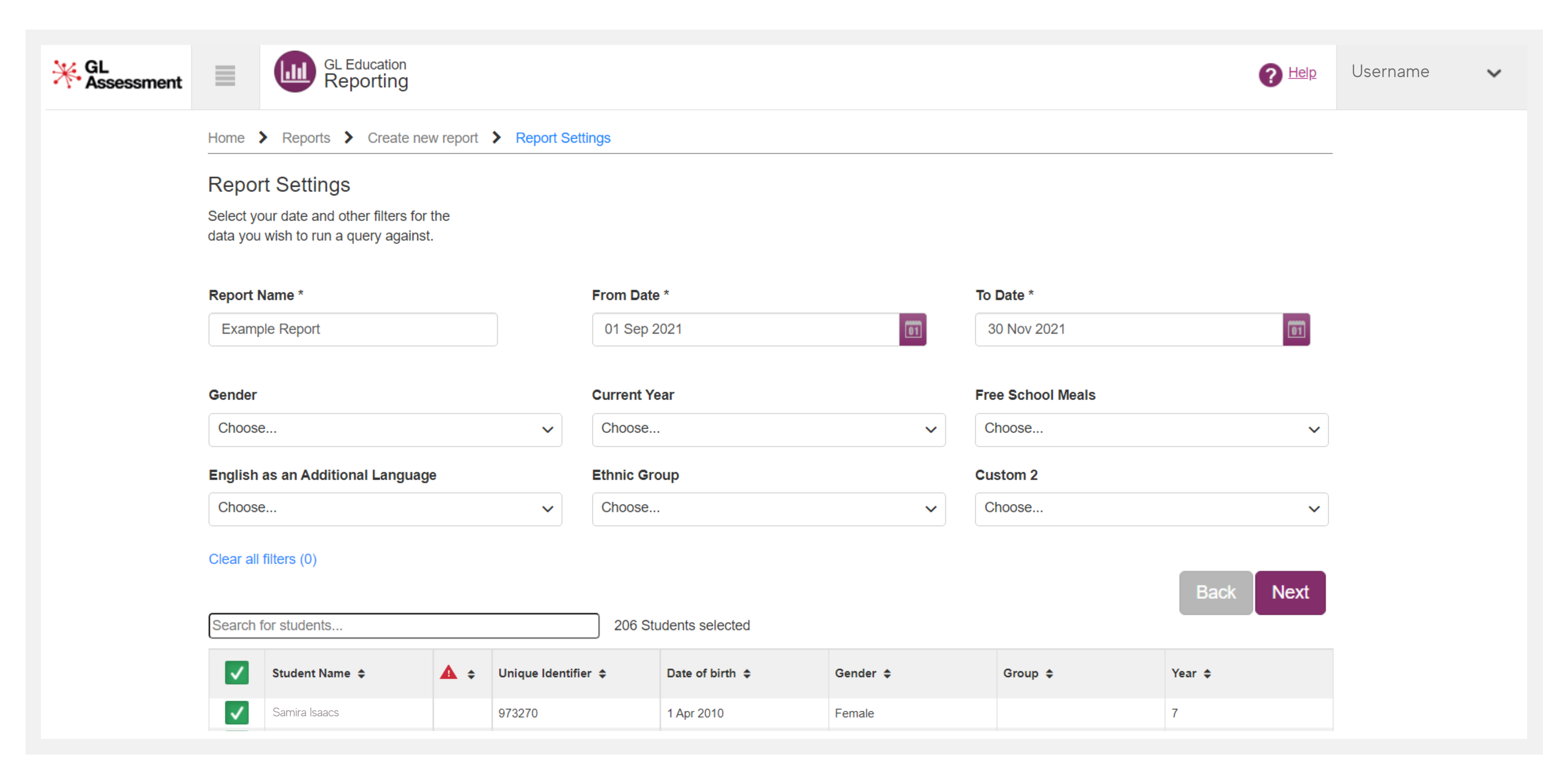Uncheck Samira Isaacs row checkbox
The height and width of the screenshot is (784, 1568).
(x=236, y=712)
